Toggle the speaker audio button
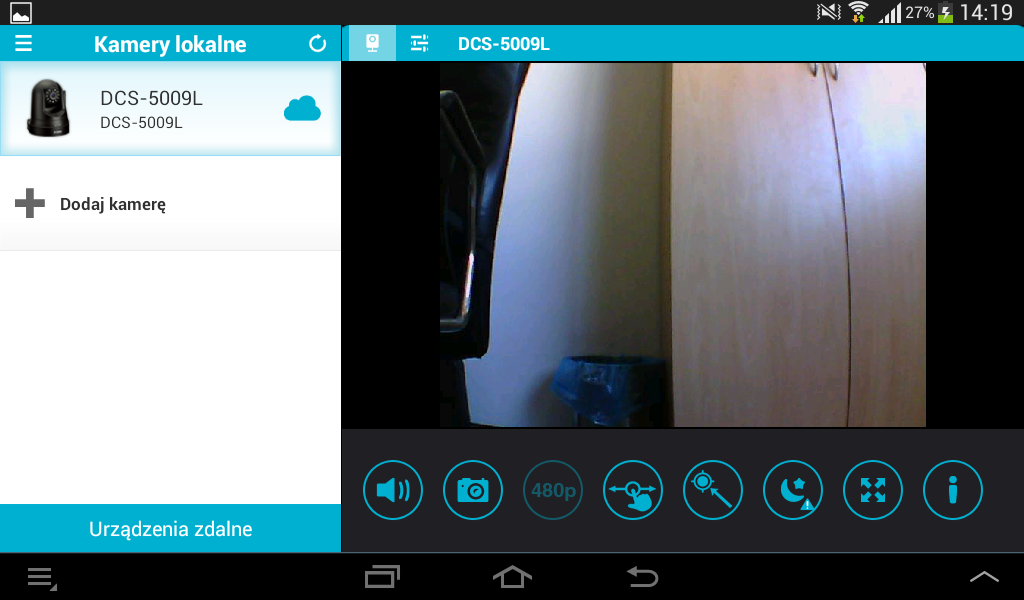1024x600 pixels. pos(393,490)
